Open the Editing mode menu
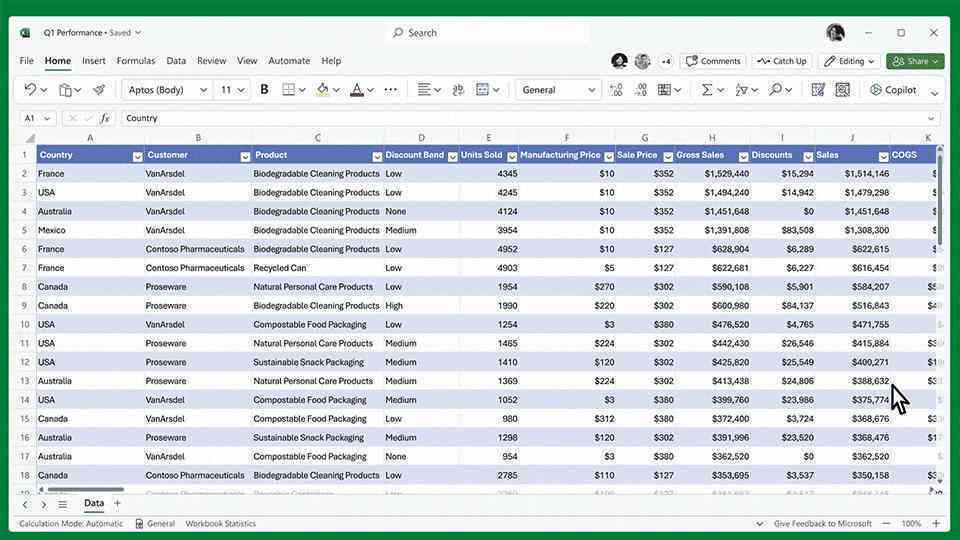The image size is (960, 540). (849, 61)
